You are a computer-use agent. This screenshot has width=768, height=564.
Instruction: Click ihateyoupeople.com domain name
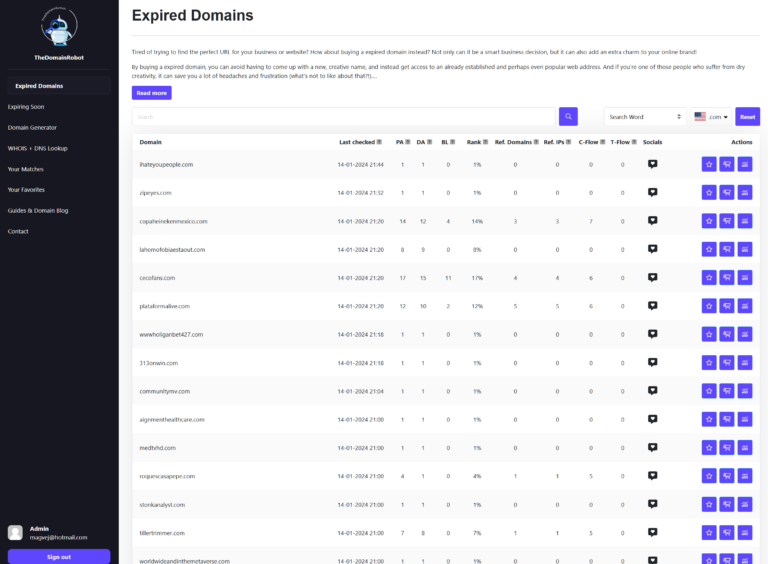point(166,164)
